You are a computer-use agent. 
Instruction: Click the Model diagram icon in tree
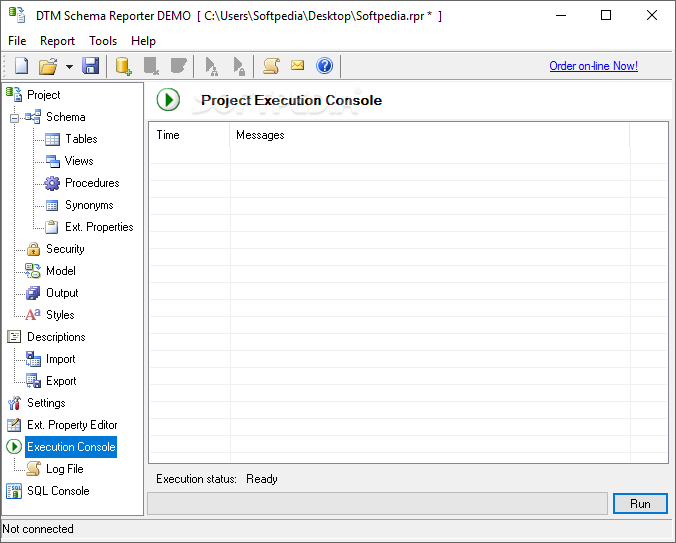point(33,271)
